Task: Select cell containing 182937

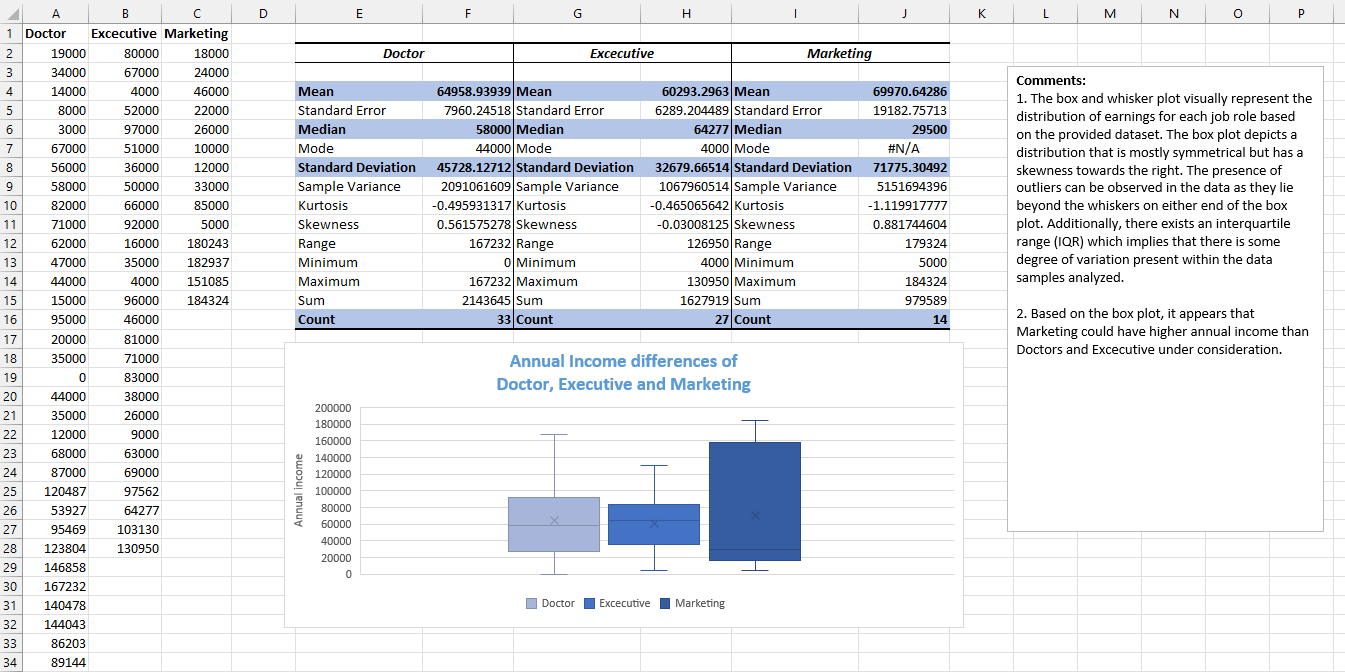Action: (197, 262)
